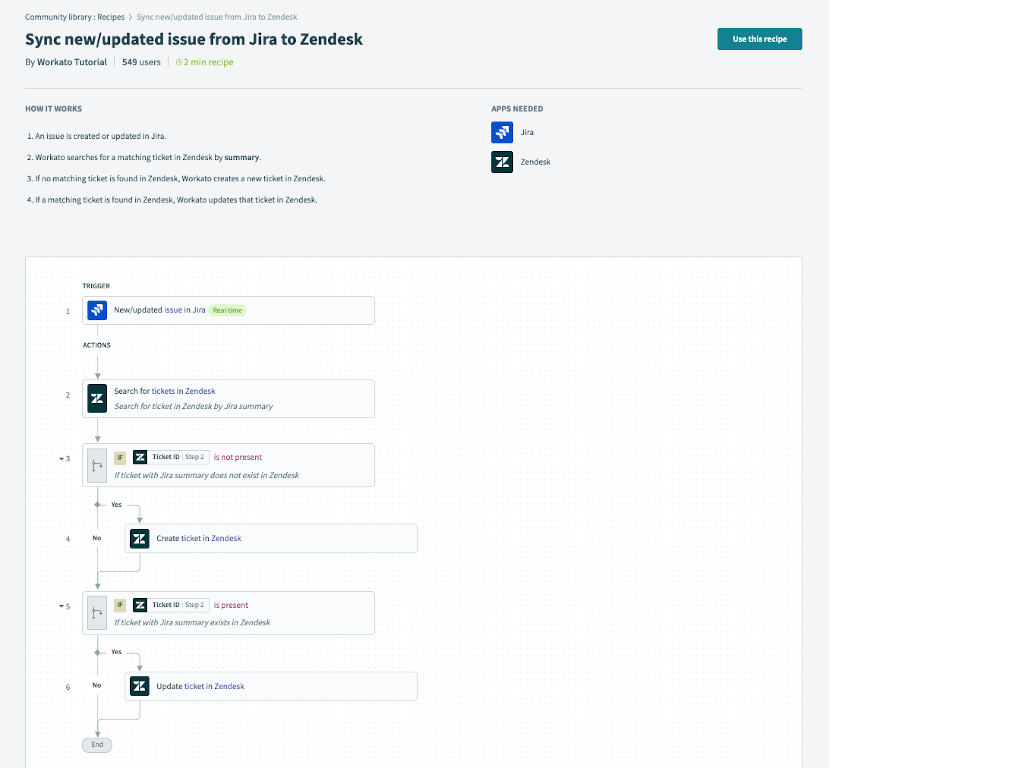Viewport: 1024px width, 768px height.
Task: Click the Zendesk icon on Create ticket step
Action: [x=139, y=537]
